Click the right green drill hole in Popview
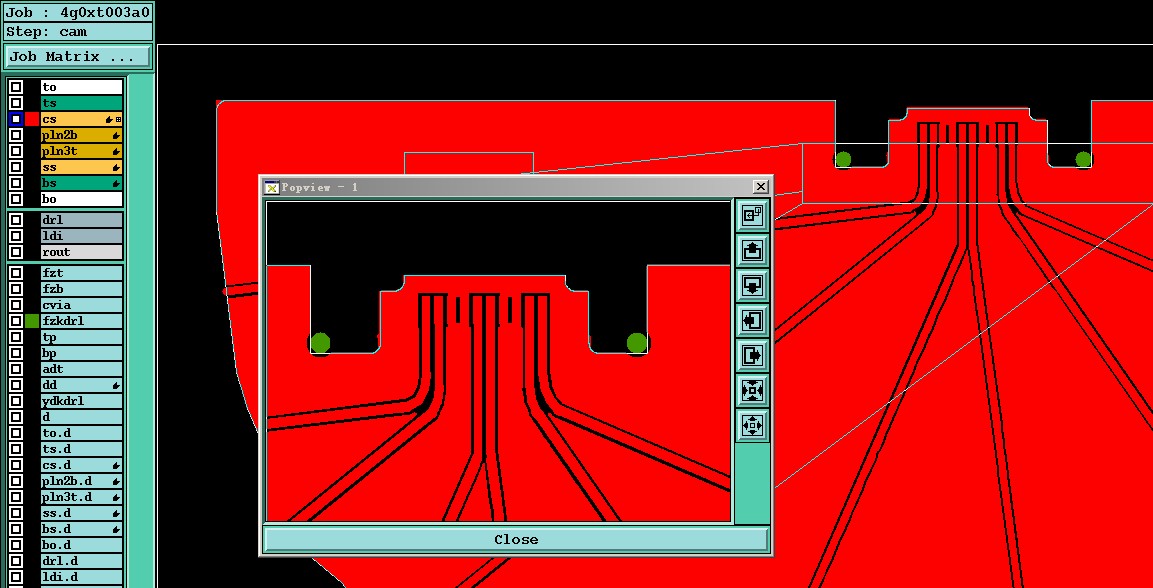 (x=637, y=343)
